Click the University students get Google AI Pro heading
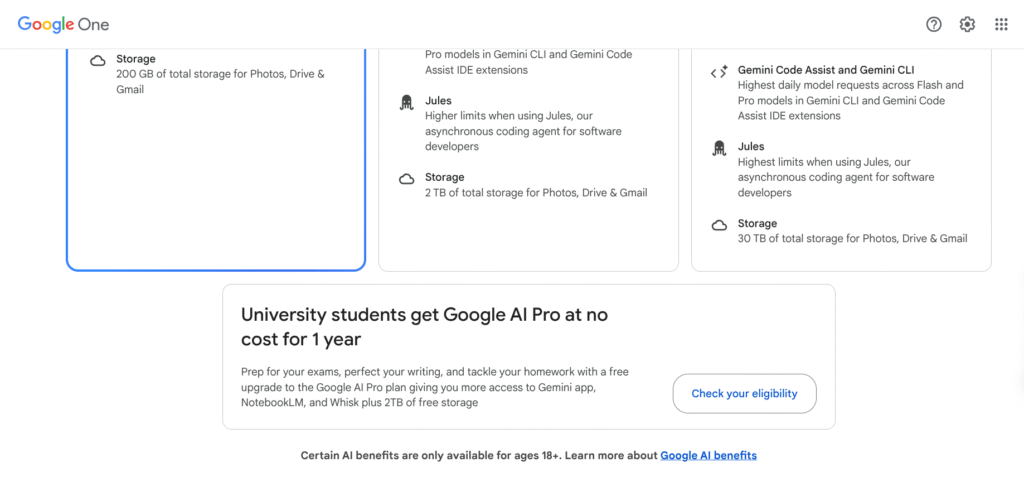 tap(424, 326)
